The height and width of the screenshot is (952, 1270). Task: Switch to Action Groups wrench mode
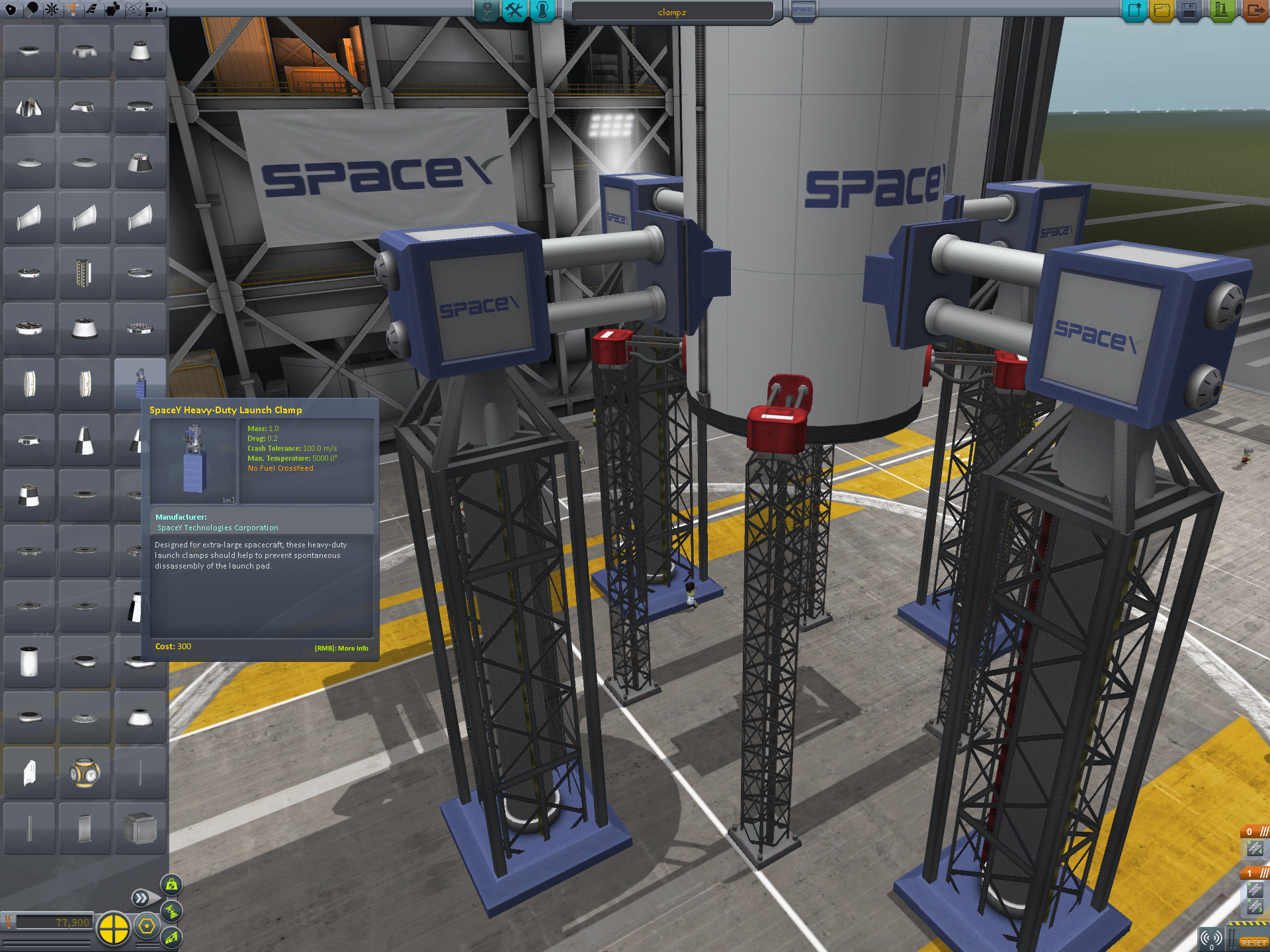(515, 10)
